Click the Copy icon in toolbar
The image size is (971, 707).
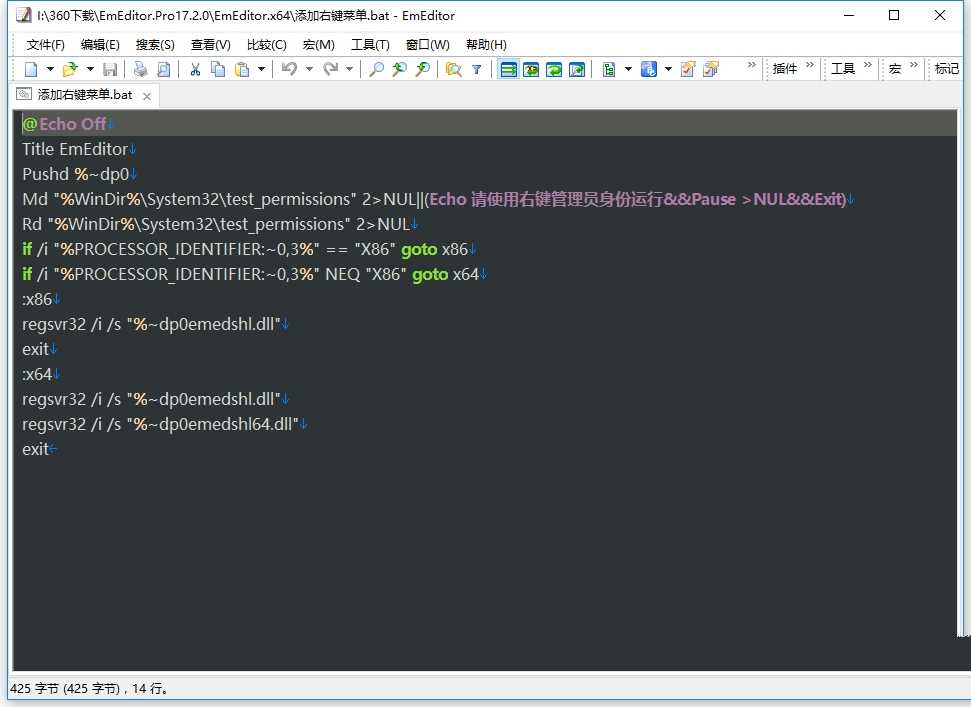pos(218,69)
